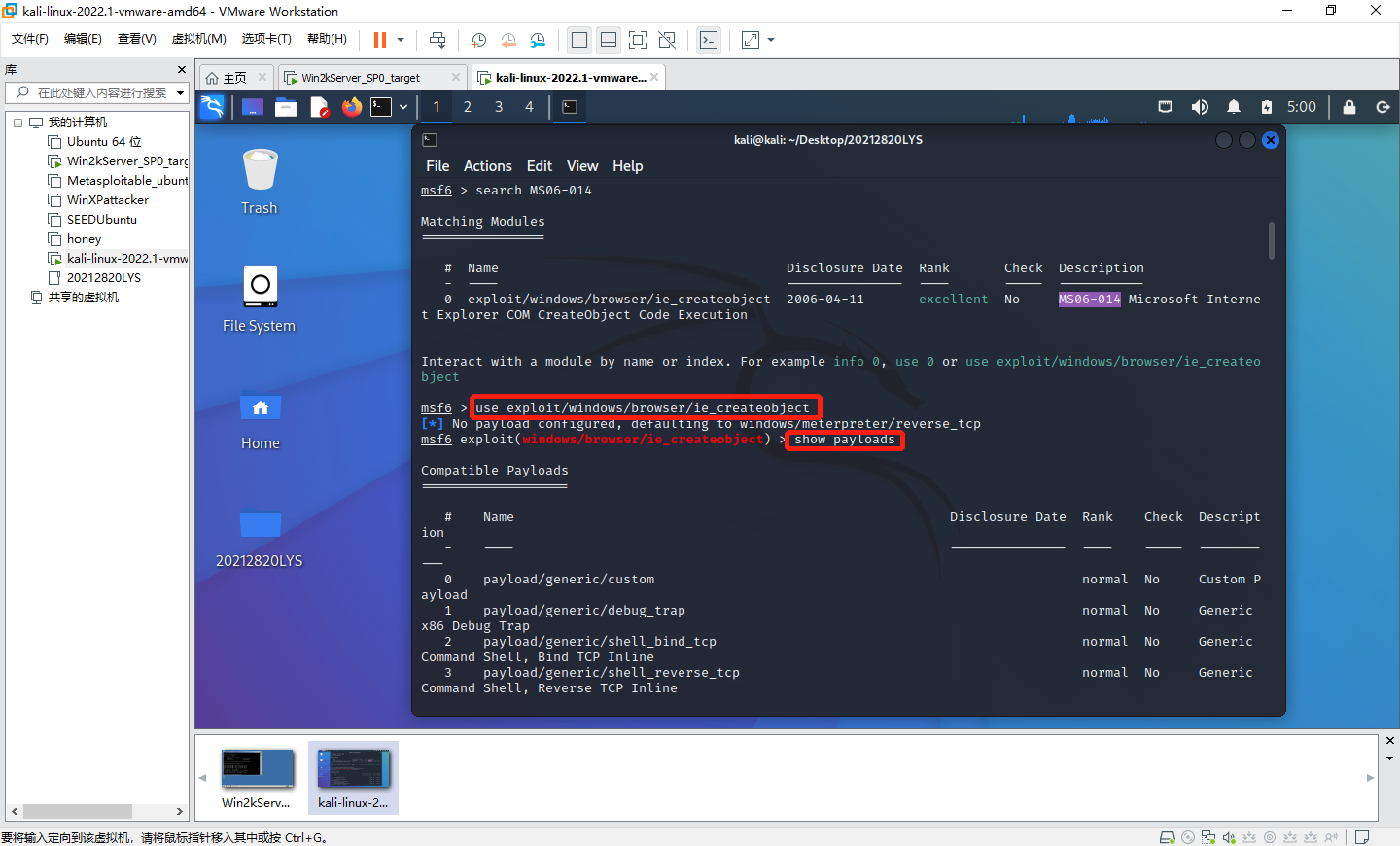Switch to Kali workspace 2

point(468,107)
